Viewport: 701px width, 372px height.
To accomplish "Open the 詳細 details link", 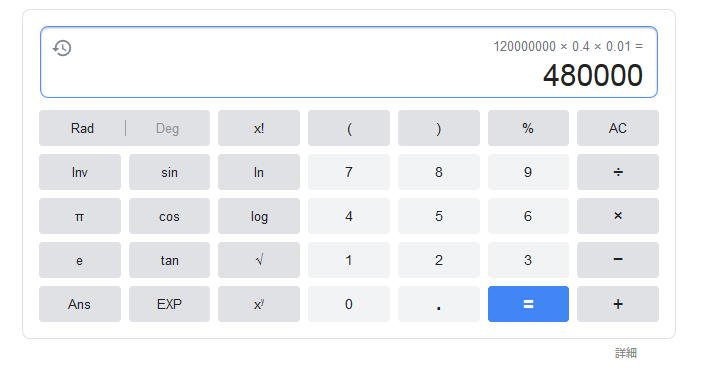I will pos(626,353).
